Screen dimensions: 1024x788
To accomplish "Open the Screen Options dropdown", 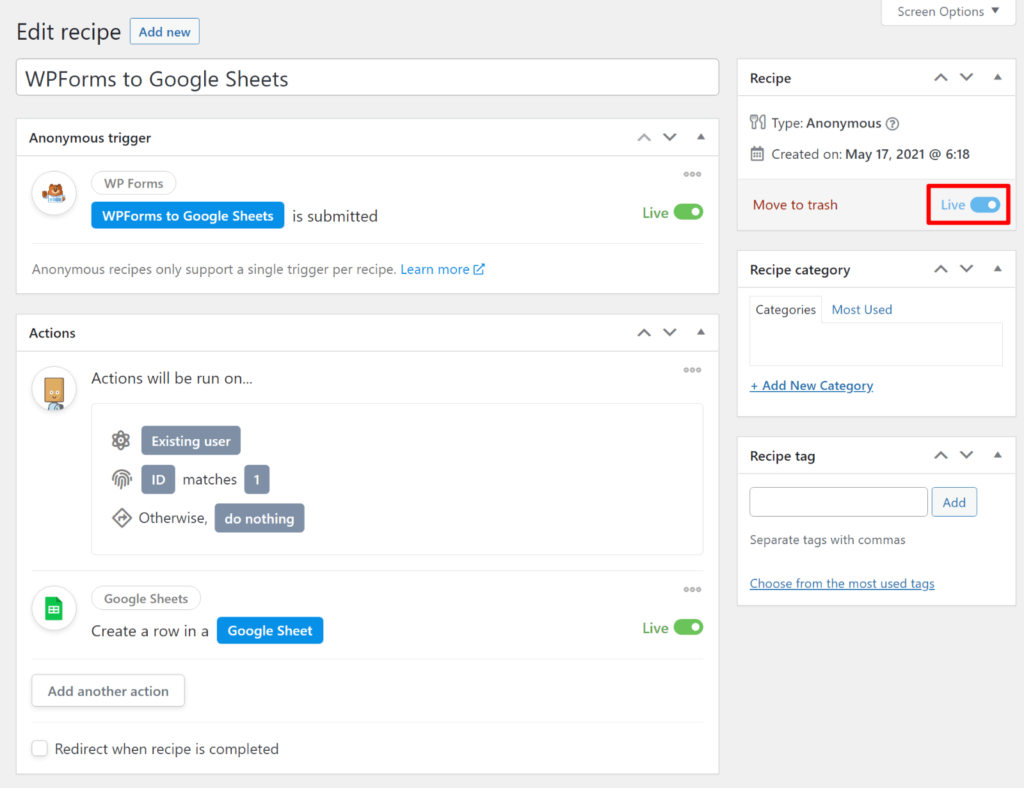I will click(x=948, y=12).
